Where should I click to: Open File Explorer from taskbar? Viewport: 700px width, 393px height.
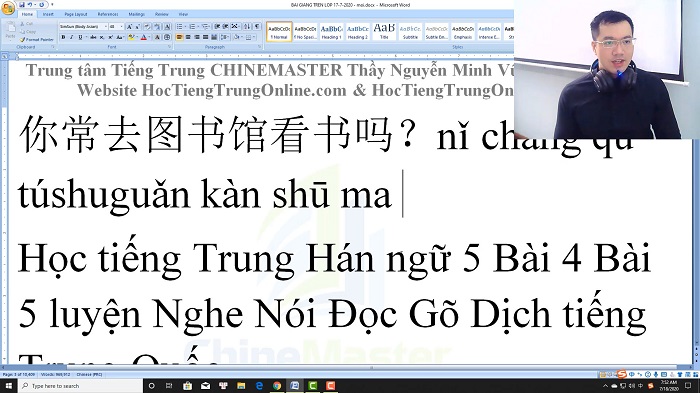tap(241, 386)
